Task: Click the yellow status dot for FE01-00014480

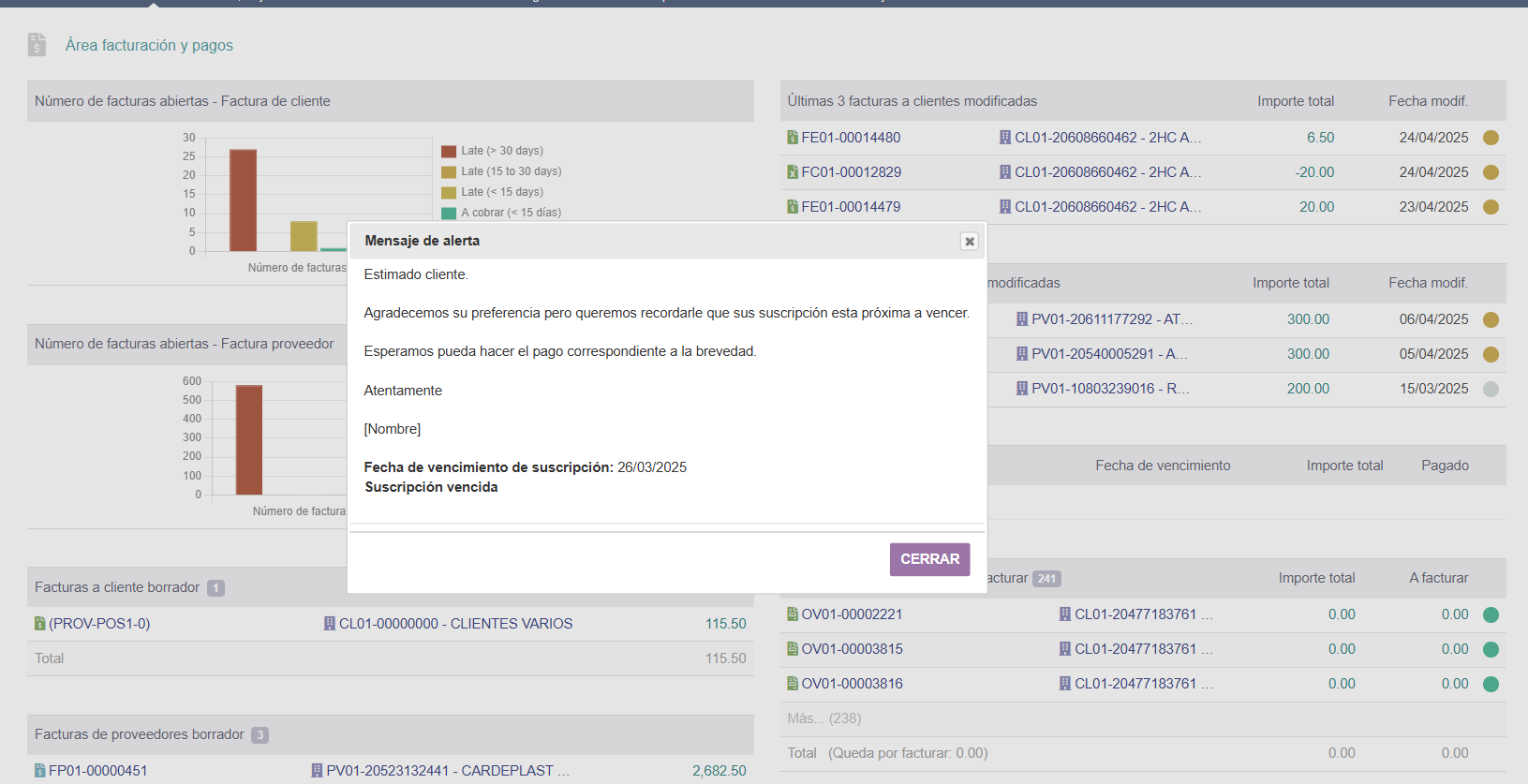Action: 1491,138
